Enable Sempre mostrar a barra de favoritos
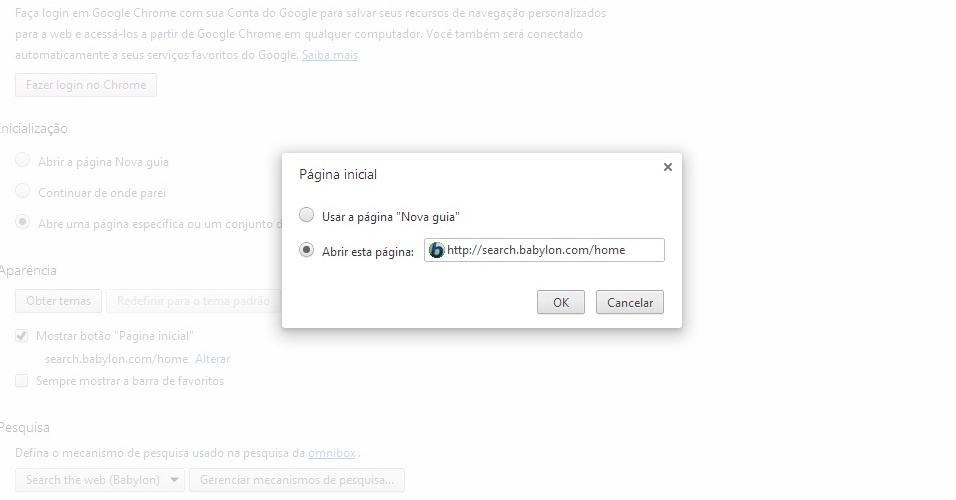The height and width of the screenshot is (500, 956). [21, 381]
